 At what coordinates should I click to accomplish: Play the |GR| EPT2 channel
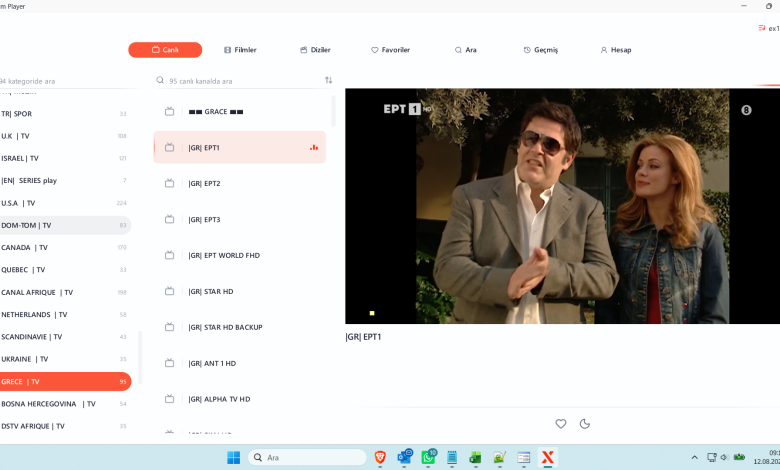pos(239,184)
